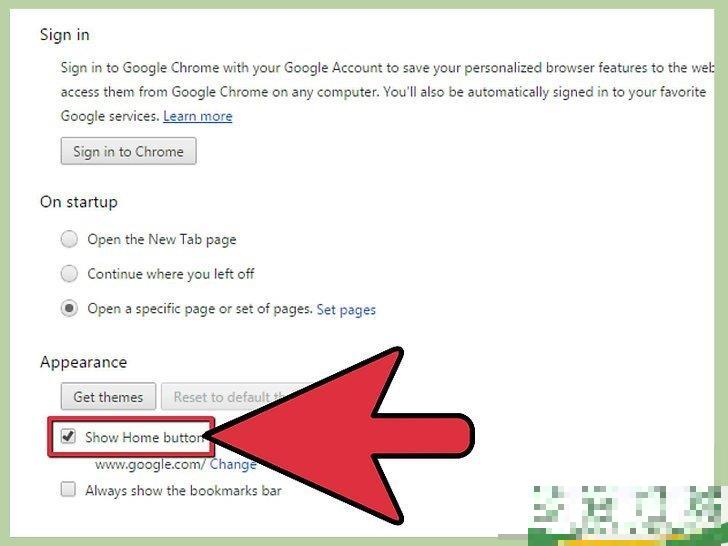
Task: Enable Always show the bookmarks bar checkbox
Action: tap(68, 489)
